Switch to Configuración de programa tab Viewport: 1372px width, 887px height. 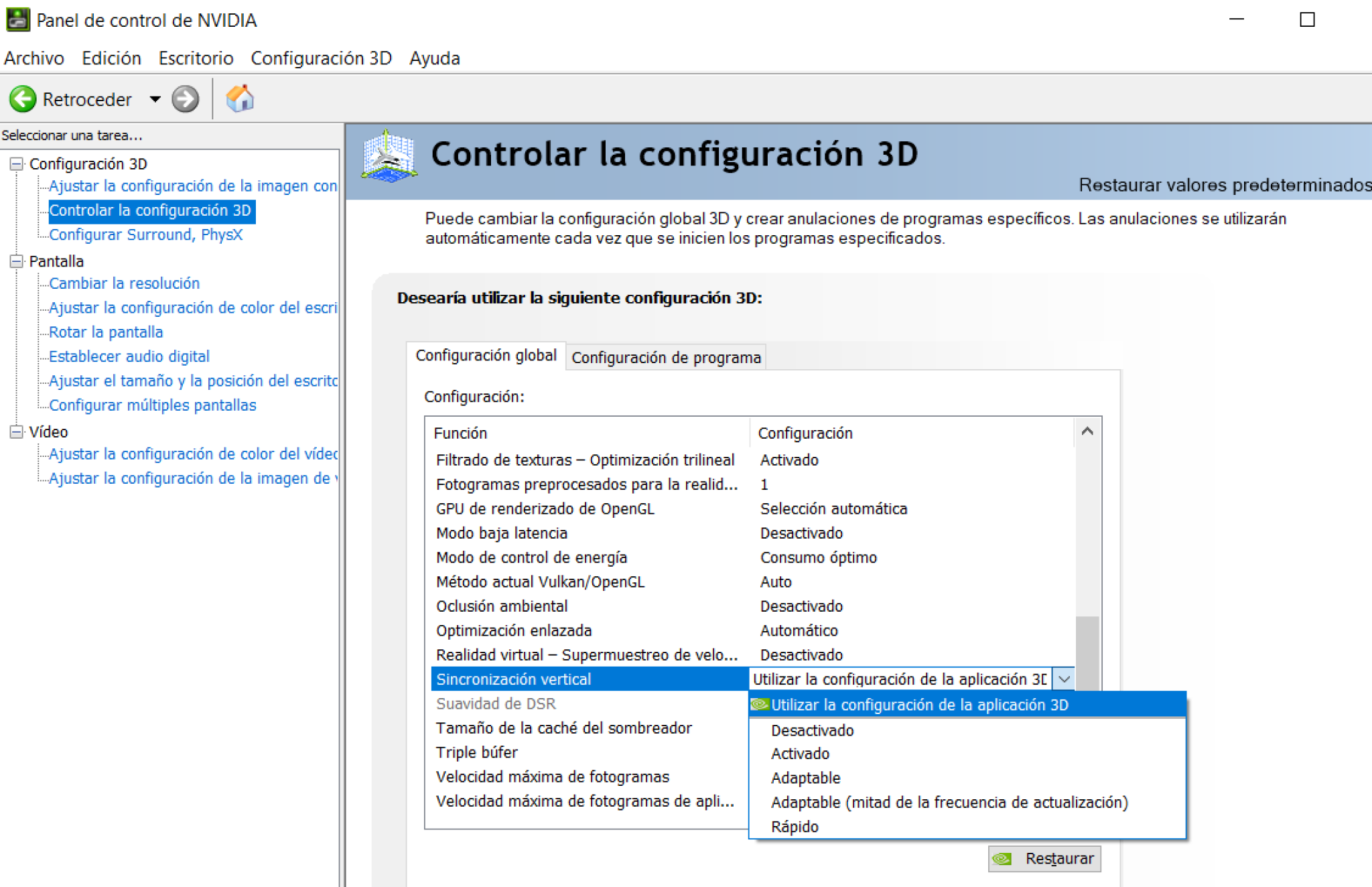[x=666, y=357]
